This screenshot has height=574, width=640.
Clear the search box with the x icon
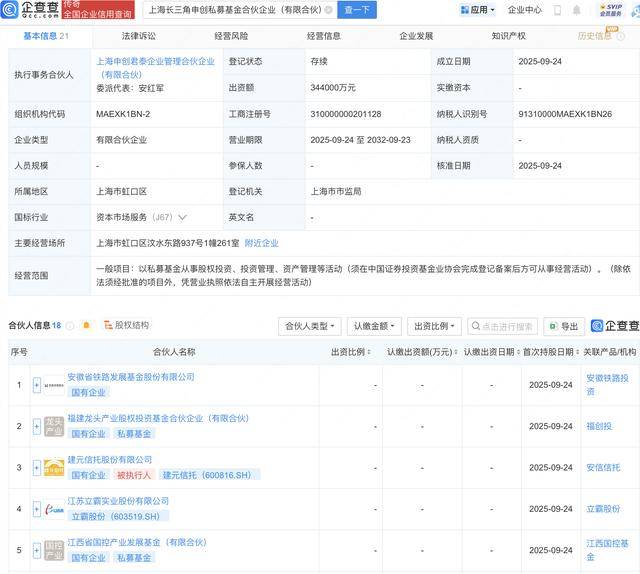click(328, 9)
